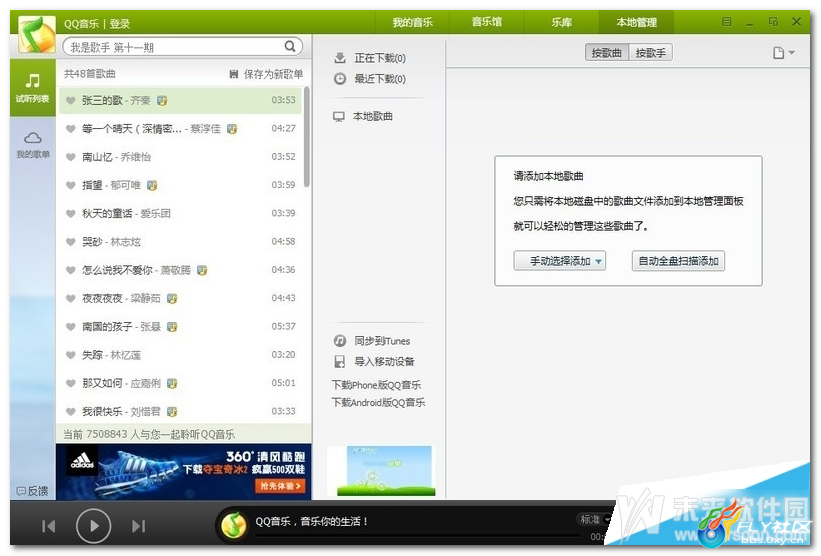Heart the song 哭砂 - 林志炫
The height and width of the screenshot is (556, 821).
click(x=71, y=241)
